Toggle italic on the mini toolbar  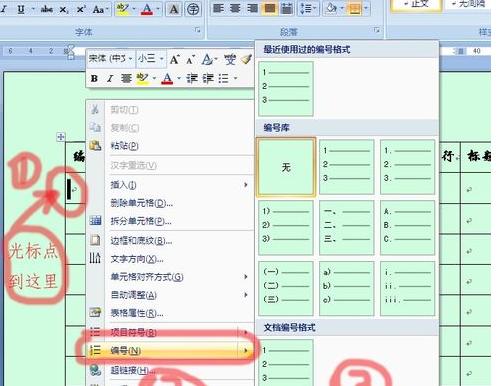point(110,79)
